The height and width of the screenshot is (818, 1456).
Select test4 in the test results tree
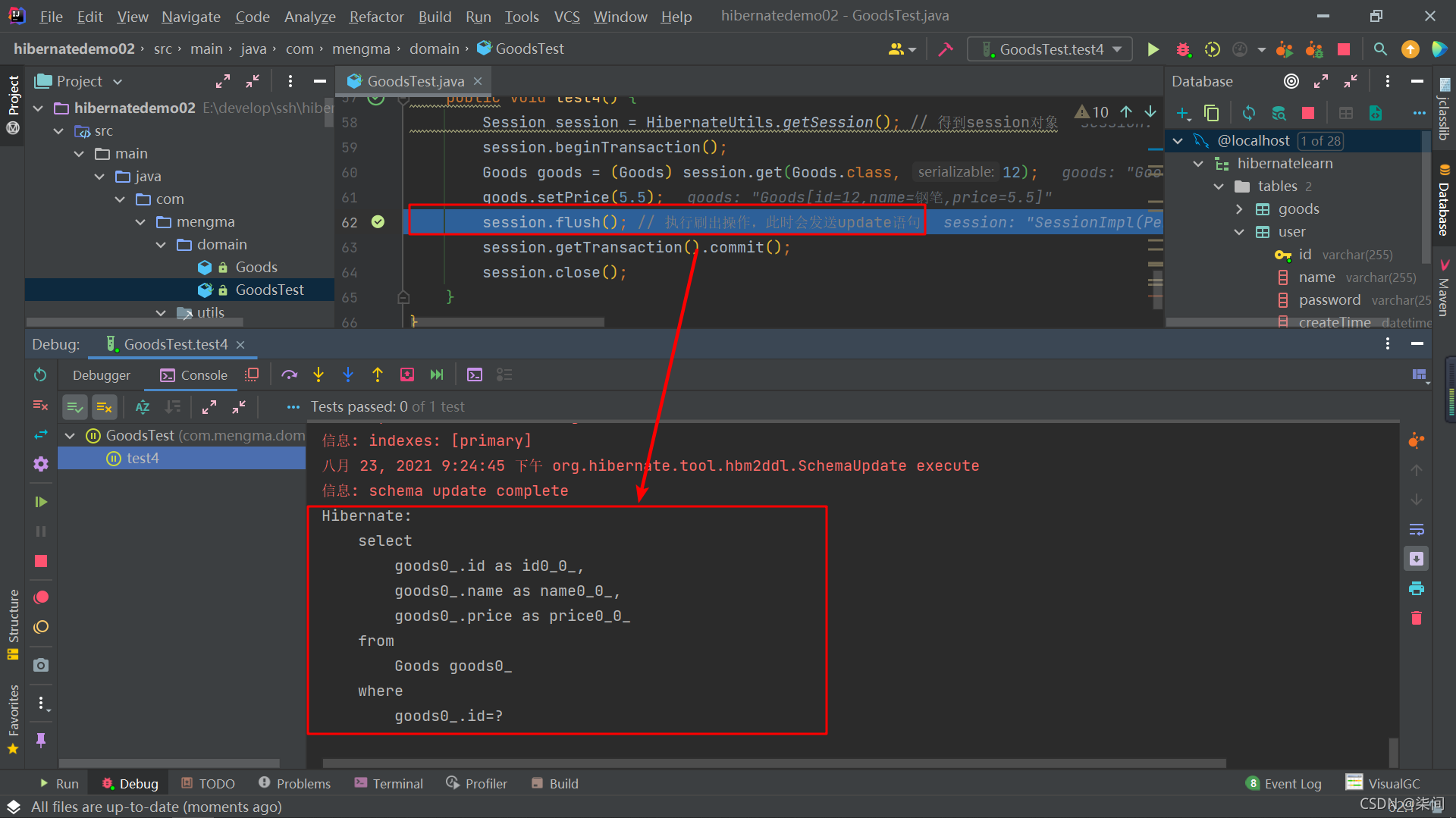[x=143, y=459]
